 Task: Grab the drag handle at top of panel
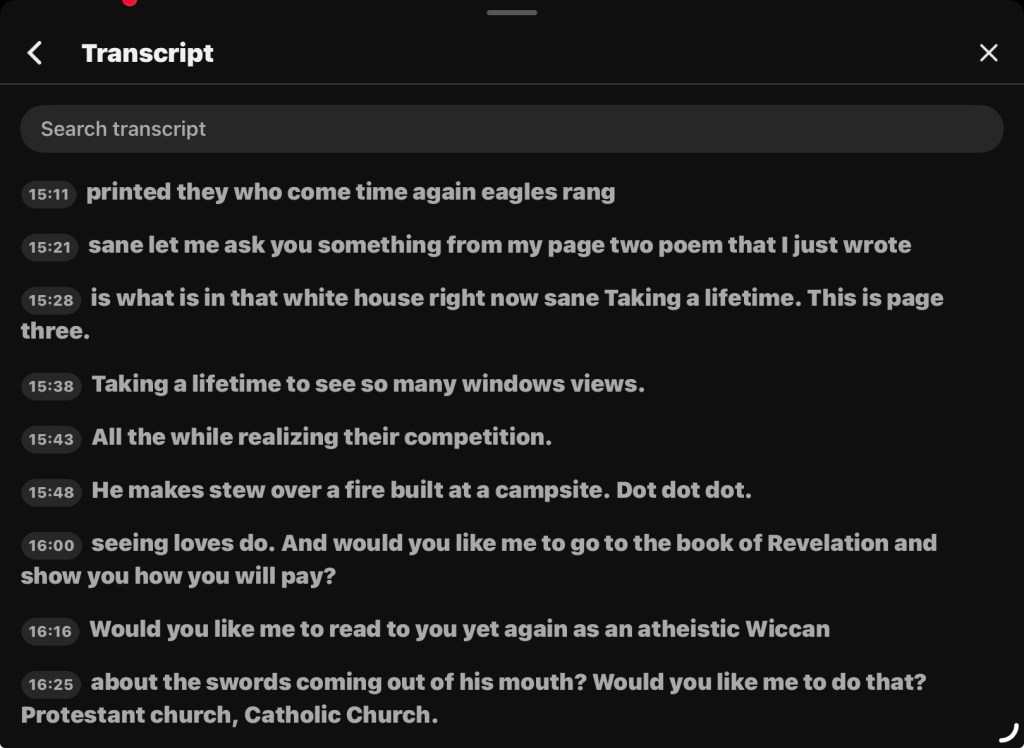pyautogui.click(x=511, y=13)
